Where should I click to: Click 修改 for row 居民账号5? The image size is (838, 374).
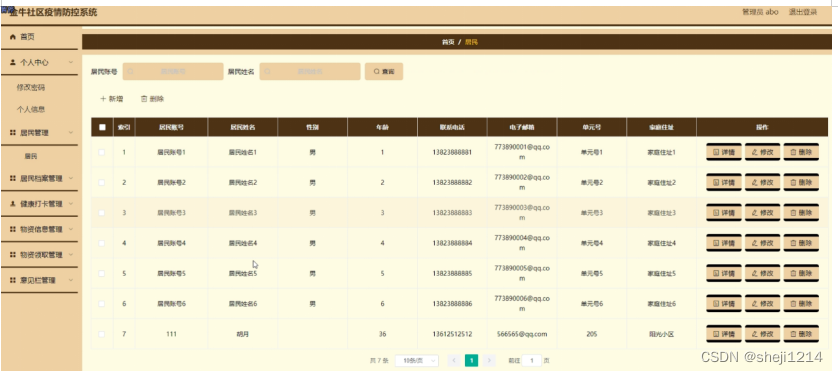763,274
